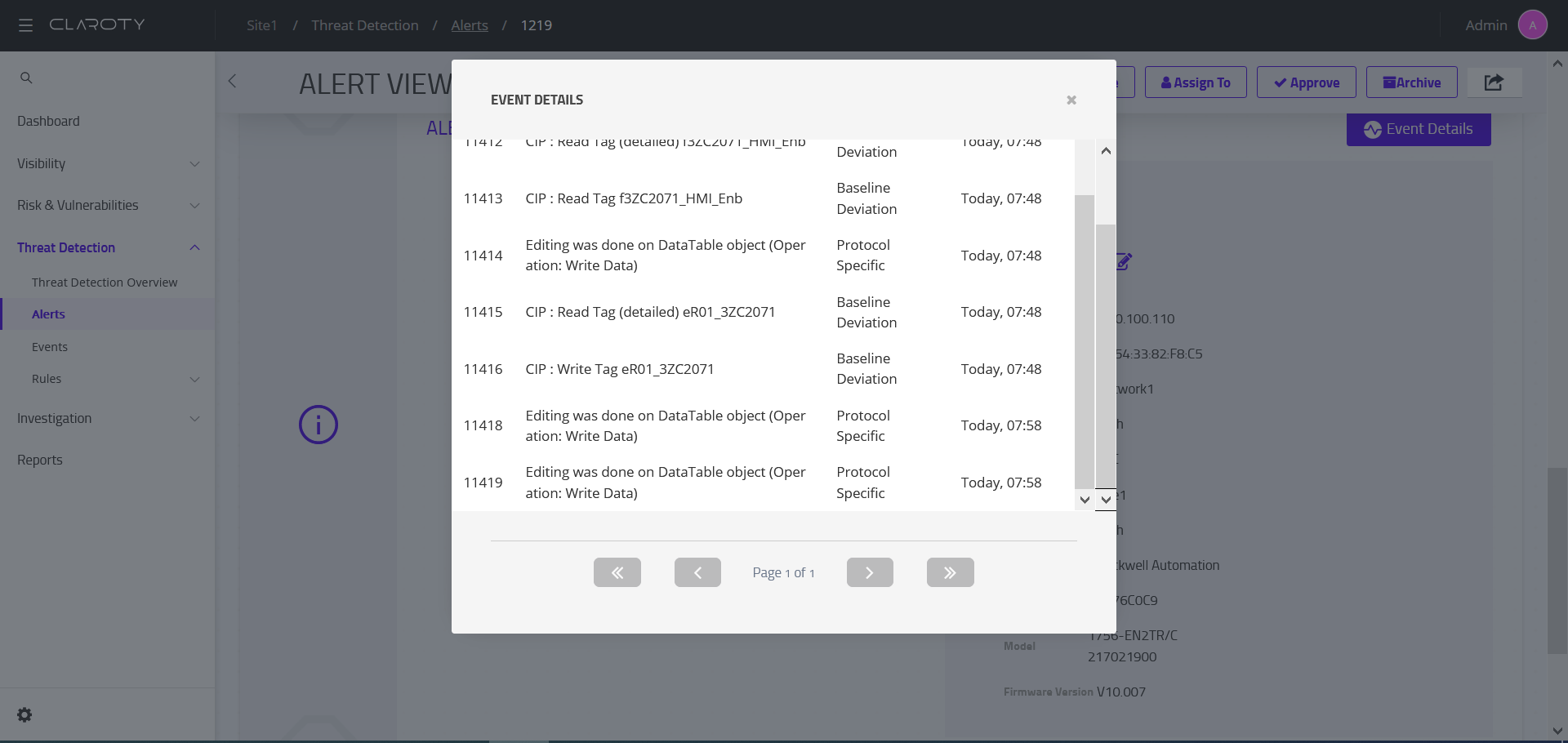Image resolution: width=1568 pixels, height=743 pixels.
Task: Click the Site1 breadcrumb
Action: click(262, 25)
